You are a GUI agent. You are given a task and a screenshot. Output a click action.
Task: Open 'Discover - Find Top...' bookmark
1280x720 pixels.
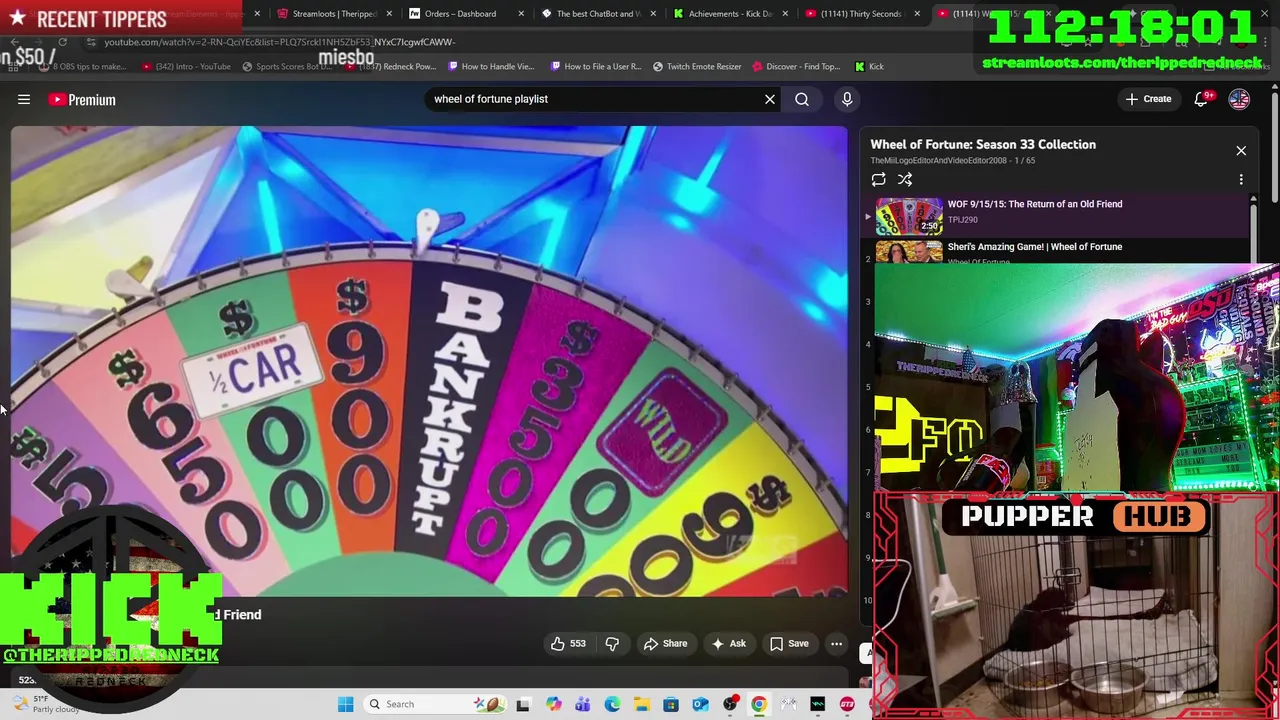[796, 66]
